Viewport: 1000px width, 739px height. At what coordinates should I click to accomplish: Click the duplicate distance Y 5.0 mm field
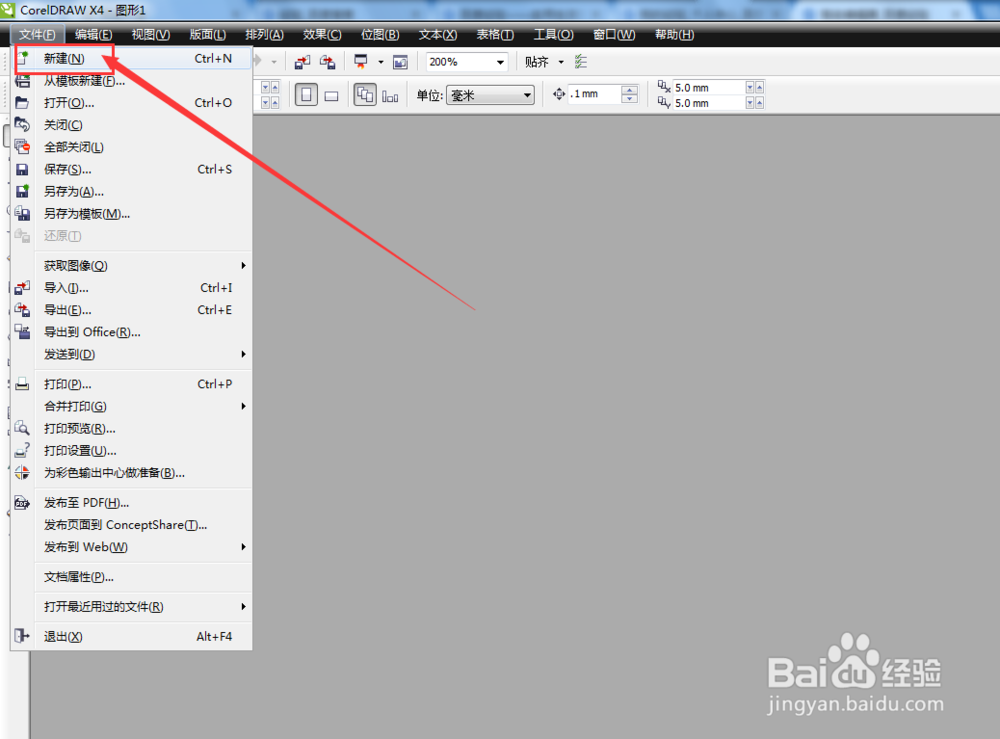pyautogui.click(x=709, y=103)
